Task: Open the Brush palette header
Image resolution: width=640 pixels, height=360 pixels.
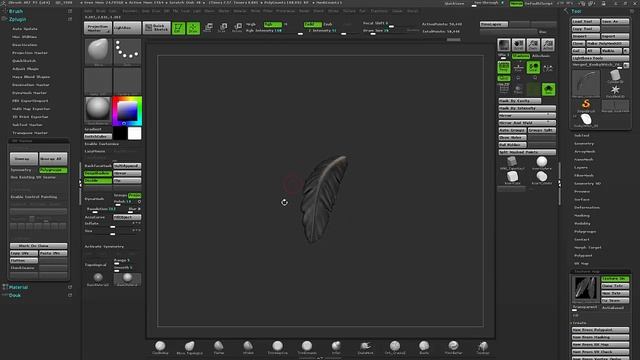Action: point(16,11)
